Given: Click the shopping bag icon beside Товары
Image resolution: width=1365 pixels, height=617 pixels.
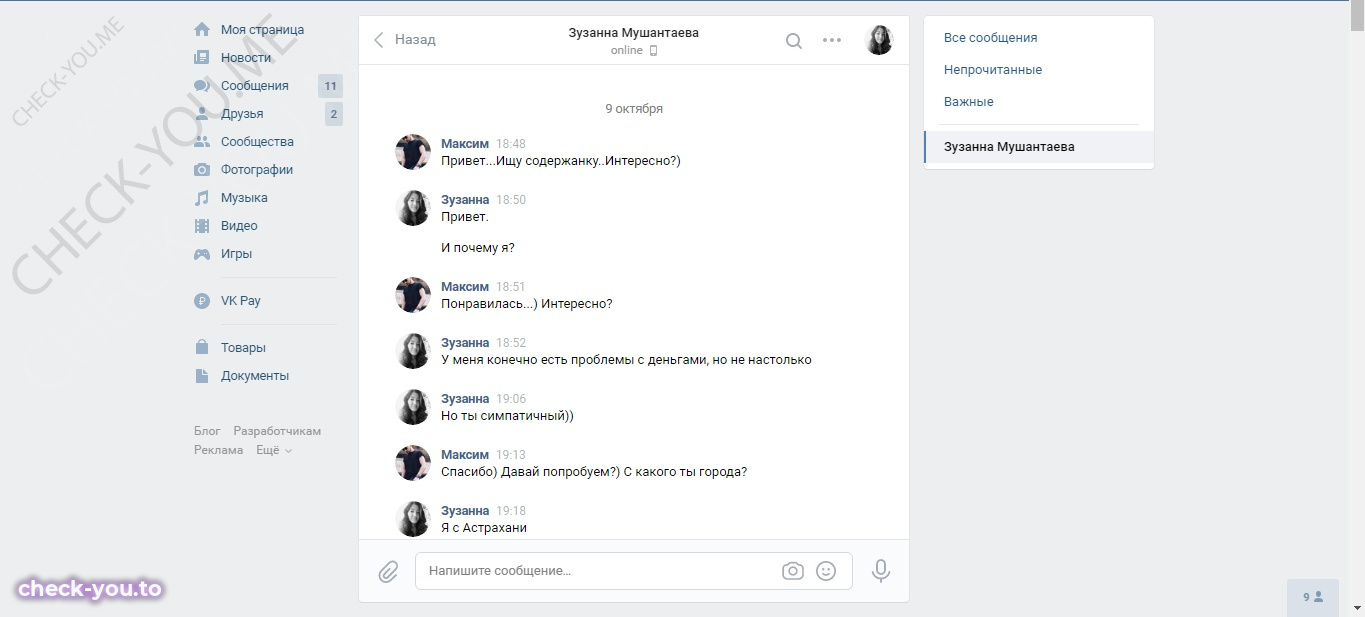Looking at the screenshot, I should coord(202,348).
